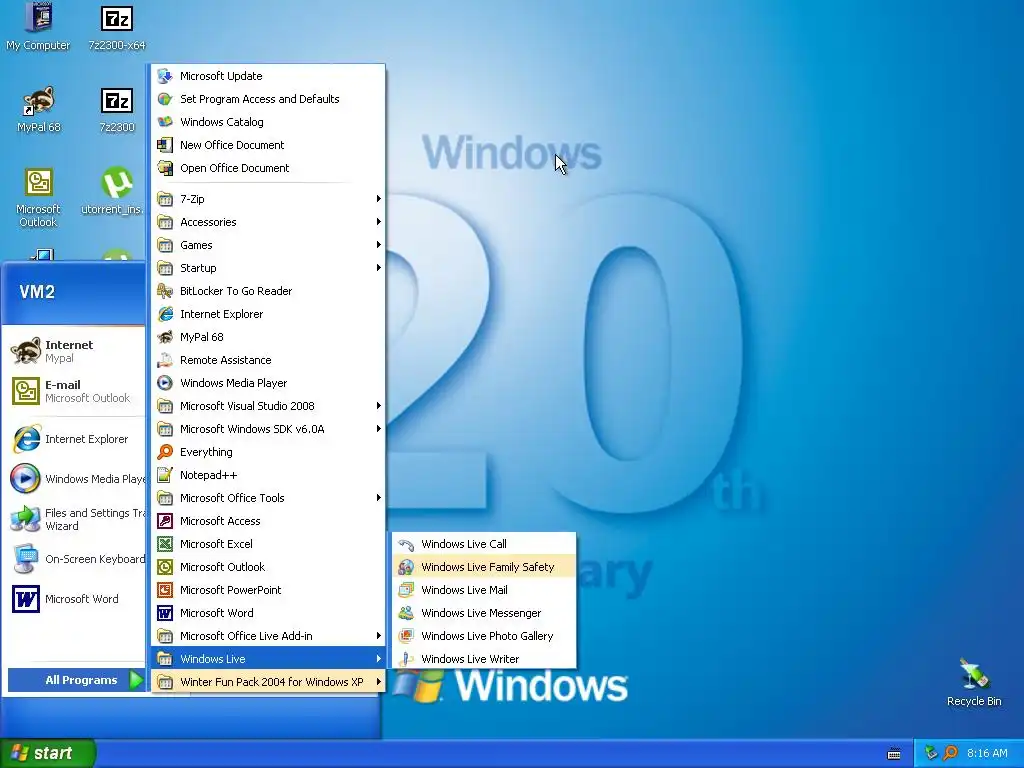This screenshot has height=768, width=1024.
Task: Select the 7z2300 desktop icon
Action: [117, 109]
